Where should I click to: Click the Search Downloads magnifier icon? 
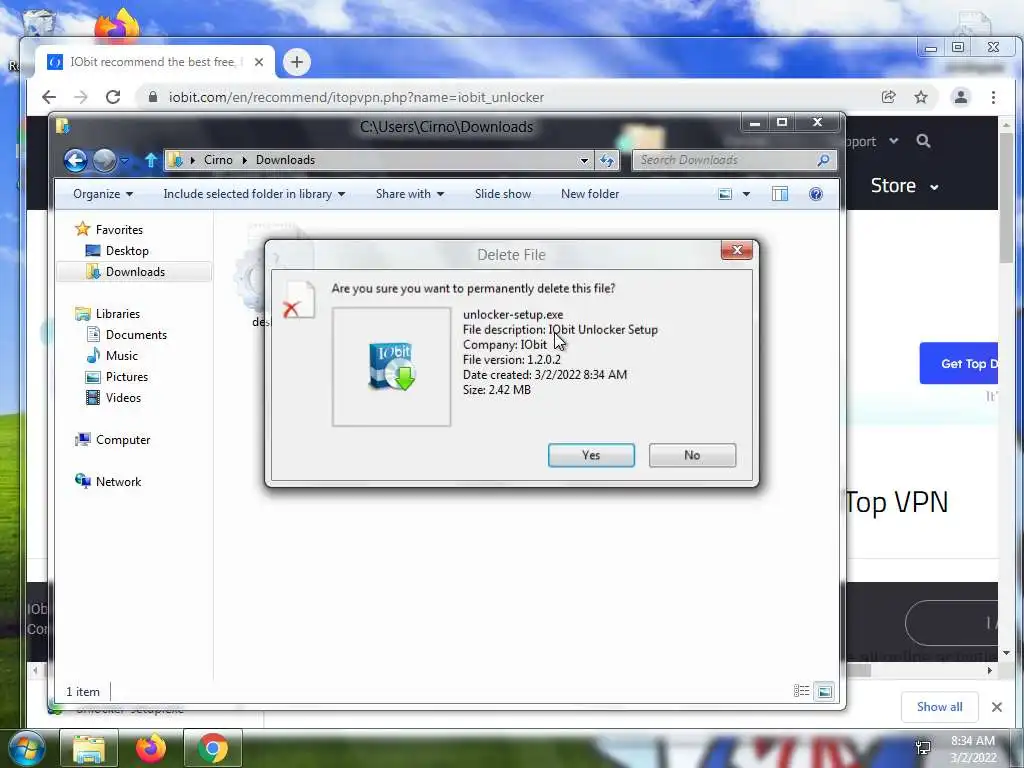pyautogui.click(x=824, y=160)
